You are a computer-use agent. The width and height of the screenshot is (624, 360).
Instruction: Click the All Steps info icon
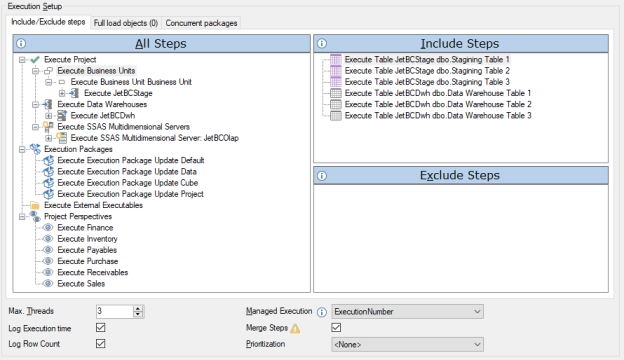click(x=21, y=43)
